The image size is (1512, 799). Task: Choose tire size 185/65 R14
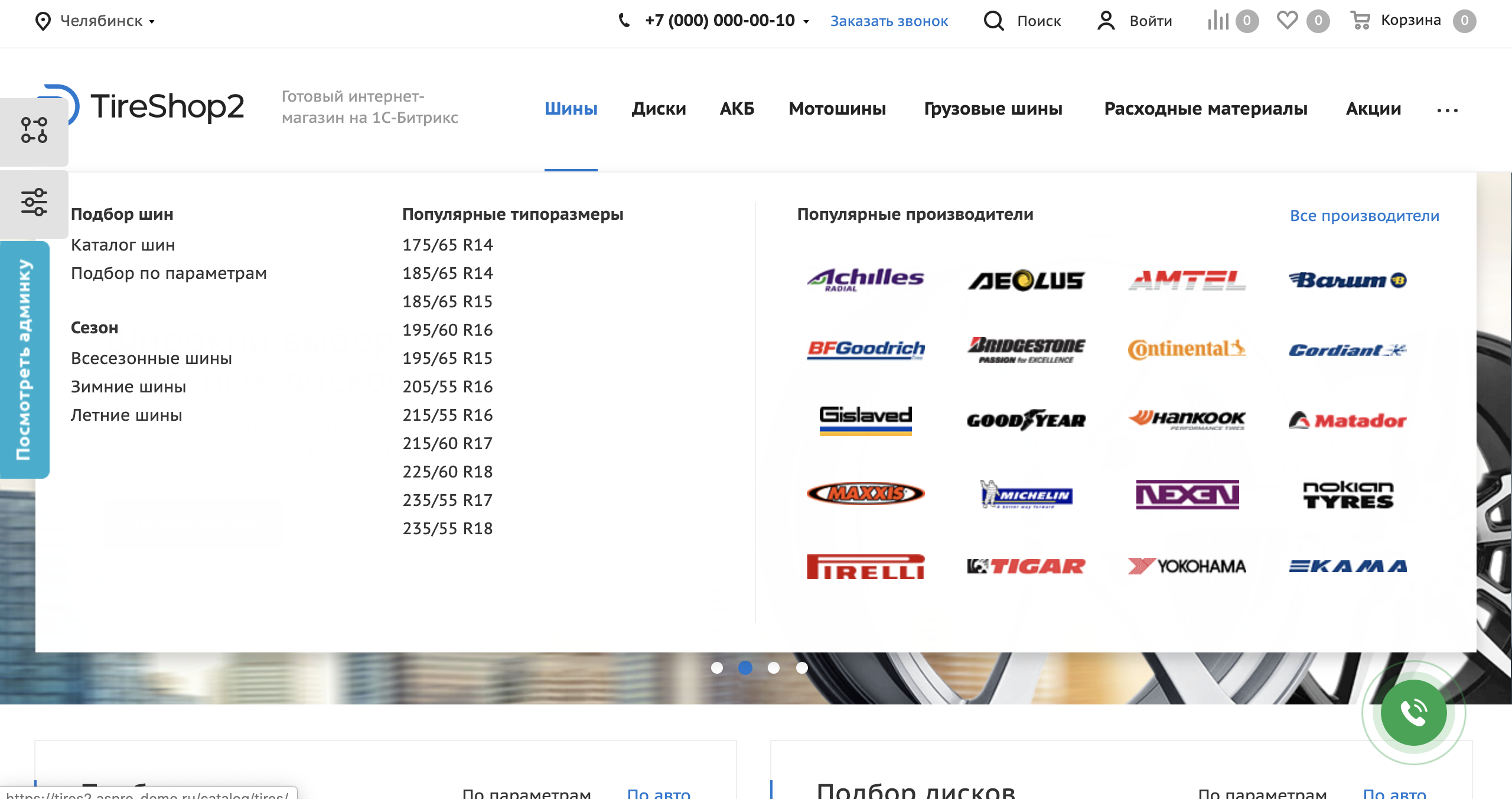(448, 274)
